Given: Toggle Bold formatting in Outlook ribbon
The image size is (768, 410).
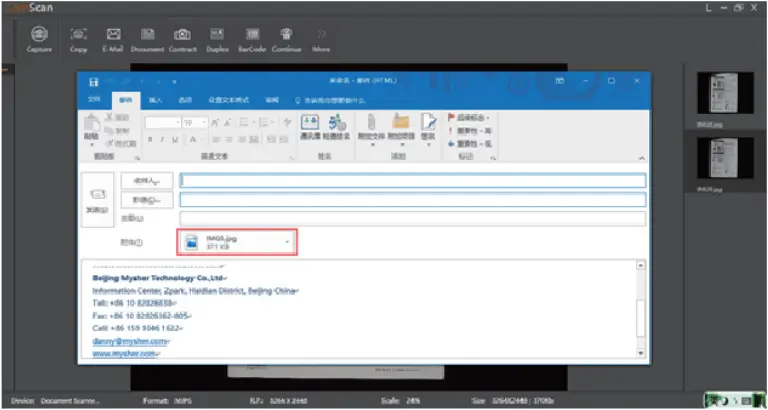Looking at the screenshot, I should [x=150, y=140].
